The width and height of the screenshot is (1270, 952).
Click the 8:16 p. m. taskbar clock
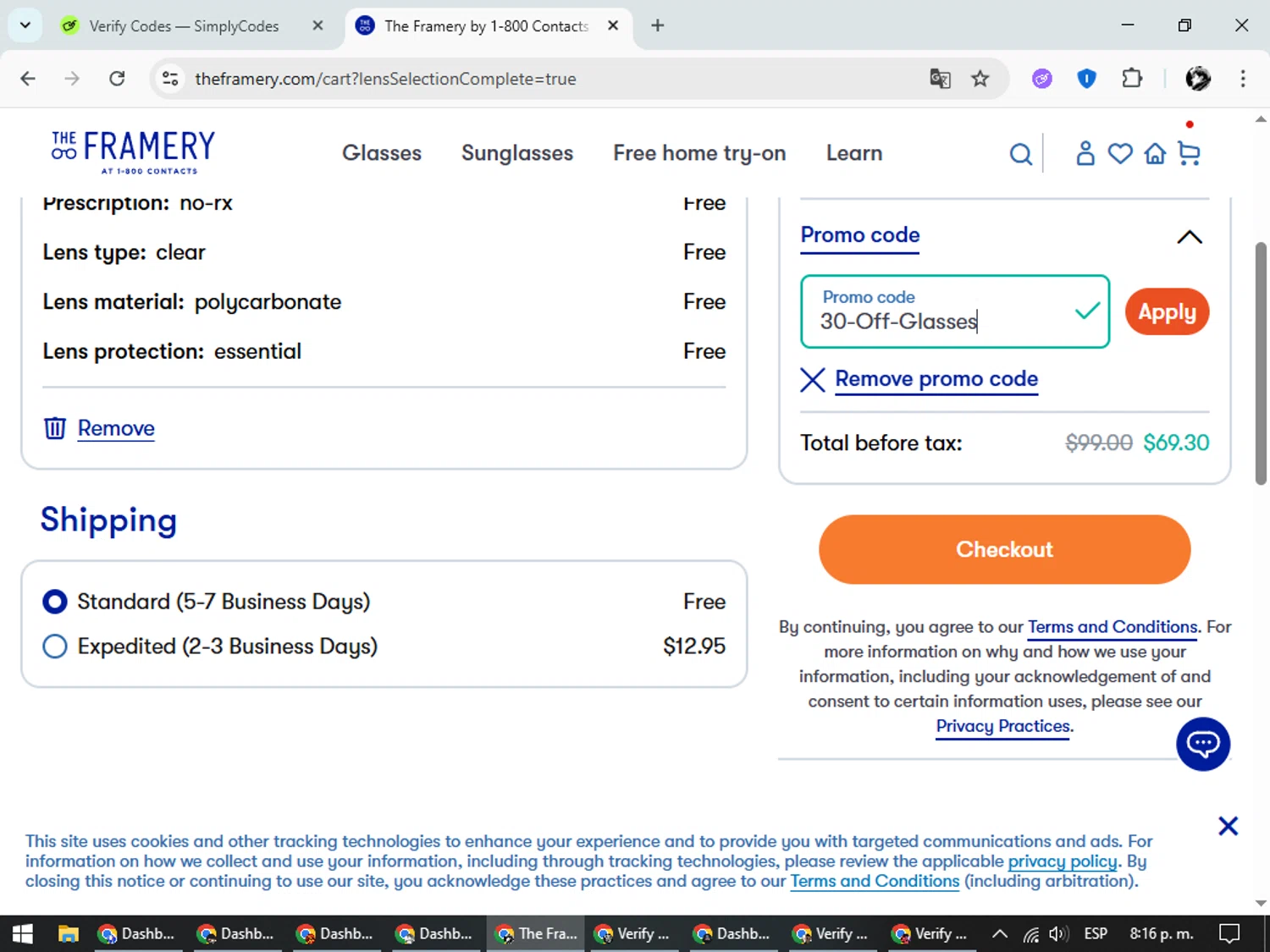tap(1162, 933)
